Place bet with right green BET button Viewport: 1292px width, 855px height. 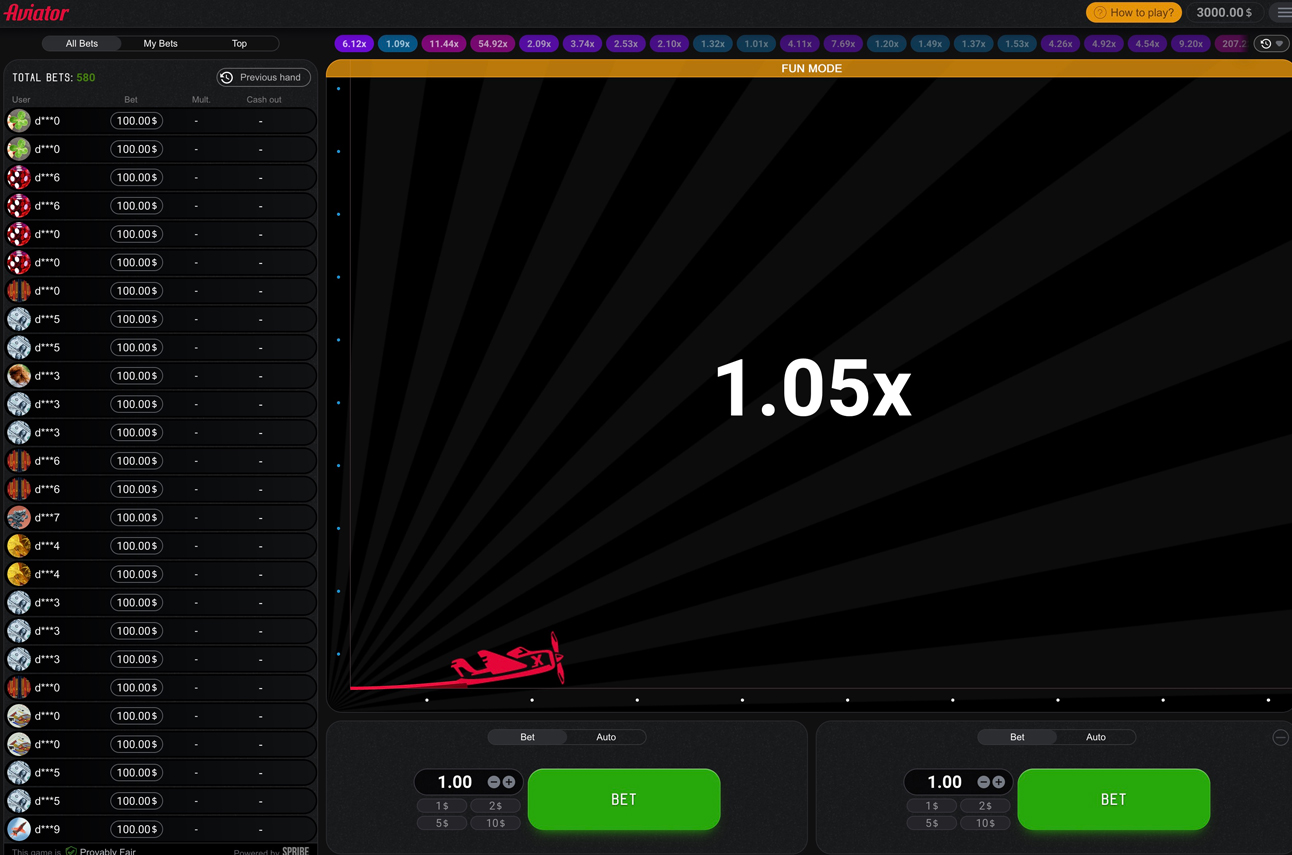point(1114,799)
